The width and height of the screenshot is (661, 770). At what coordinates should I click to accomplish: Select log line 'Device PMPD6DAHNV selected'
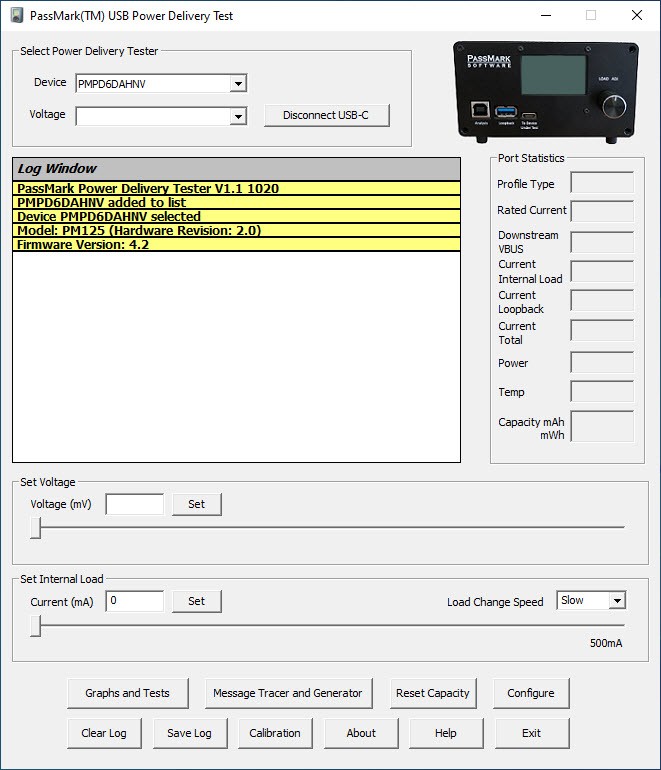(236, 217)
